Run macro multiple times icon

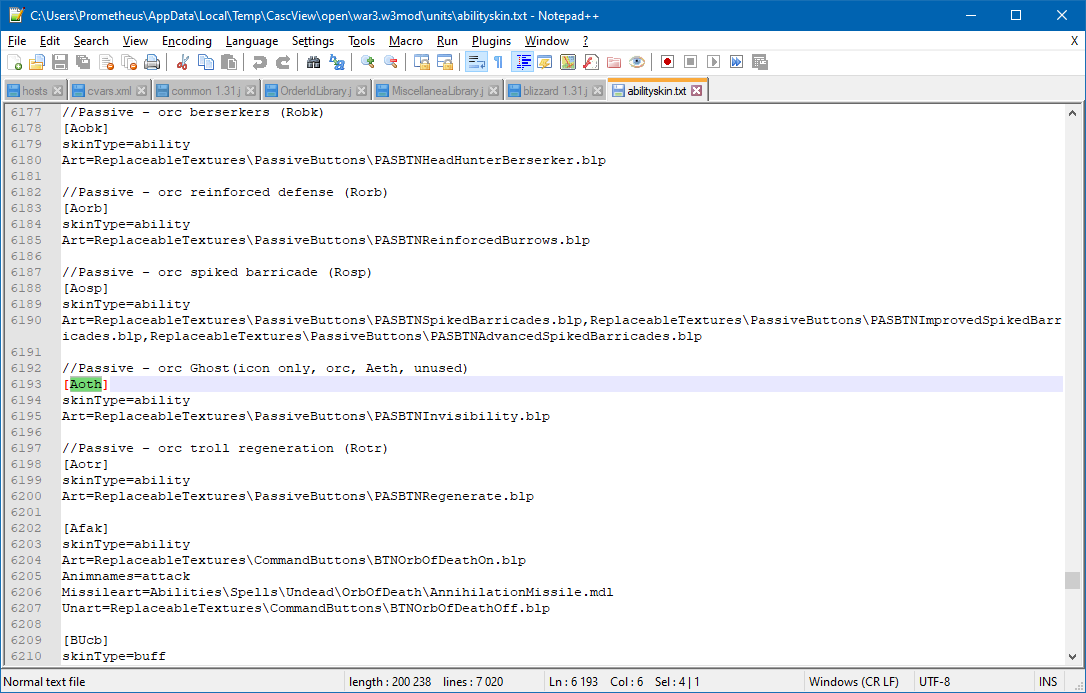(x=736, y=62)
